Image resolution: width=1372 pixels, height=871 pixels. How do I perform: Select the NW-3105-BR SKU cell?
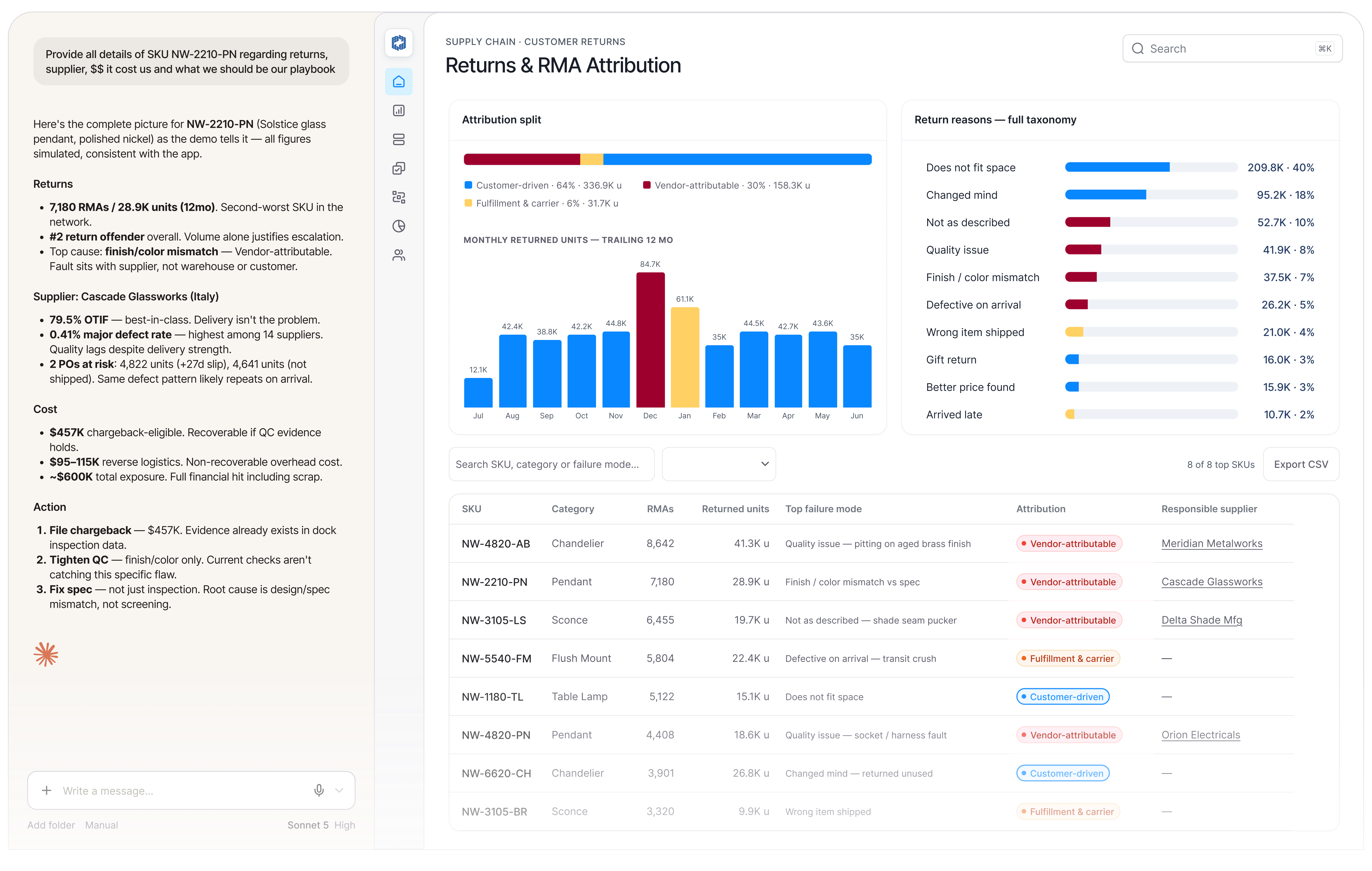coord(494,811)
